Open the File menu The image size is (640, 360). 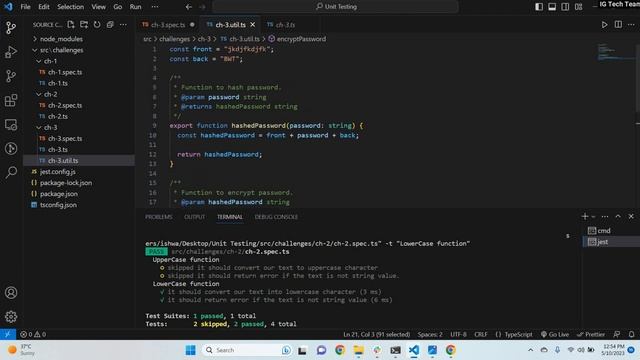tap(25, 7)
